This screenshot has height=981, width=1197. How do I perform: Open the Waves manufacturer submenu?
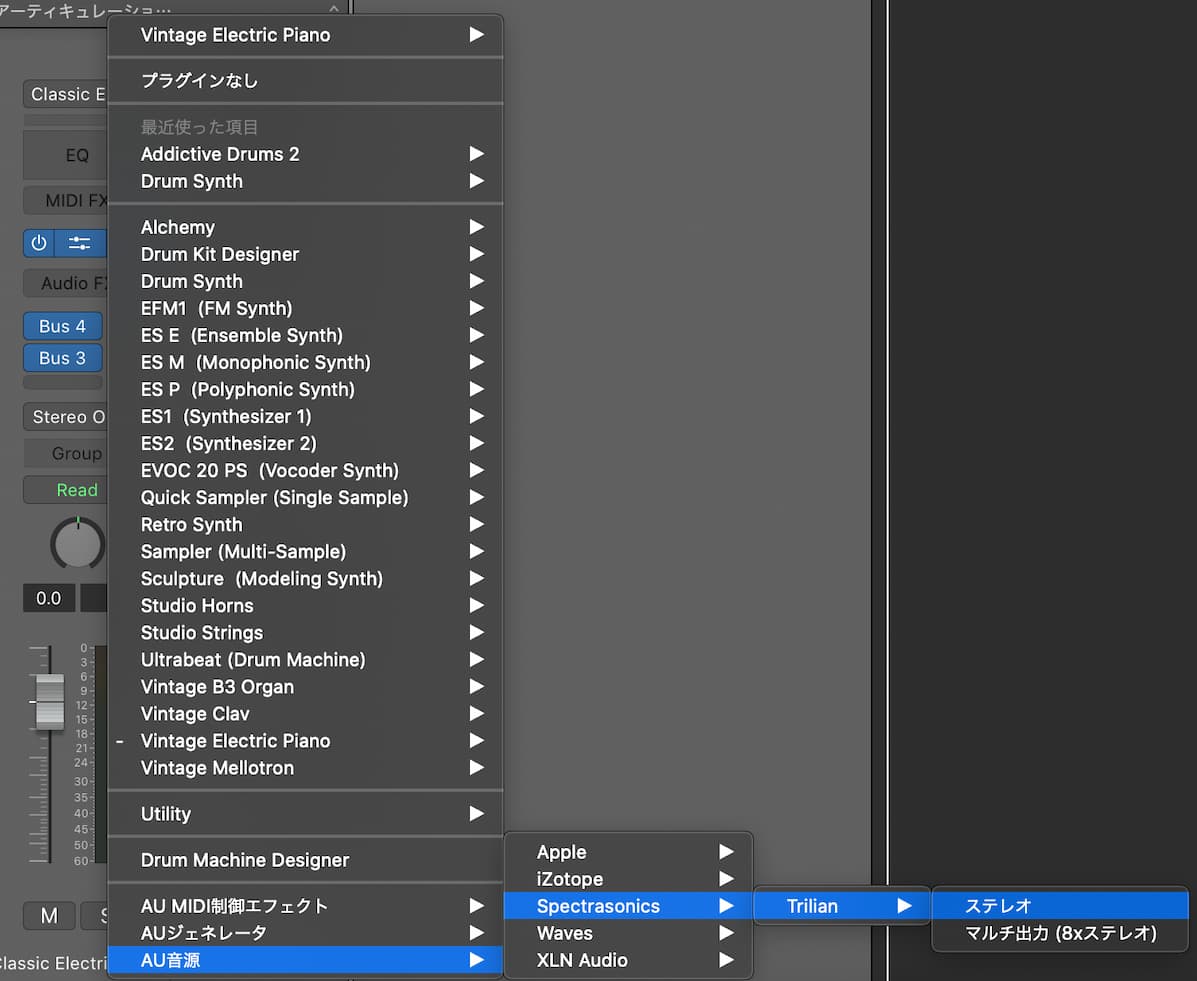(628, 934)
